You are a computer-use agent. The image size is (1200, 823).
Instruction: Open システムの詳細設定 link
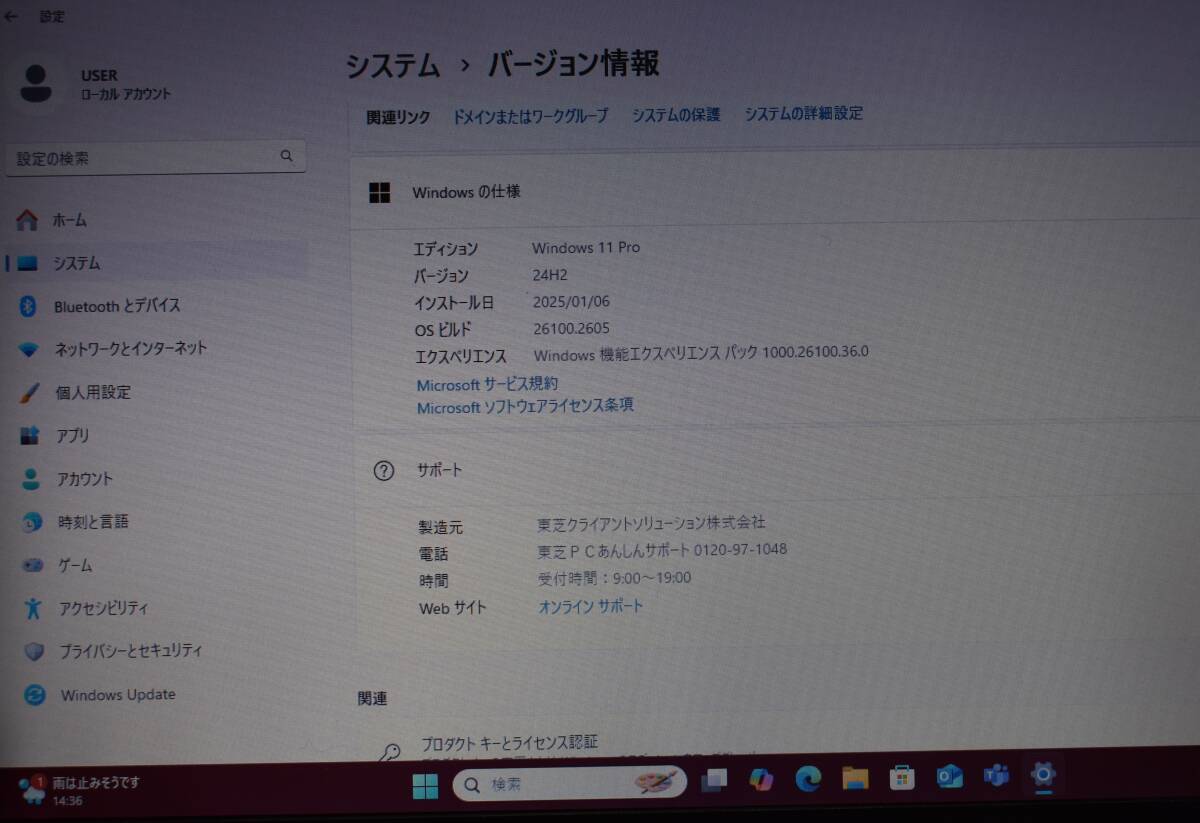click(x=804, y=114)
